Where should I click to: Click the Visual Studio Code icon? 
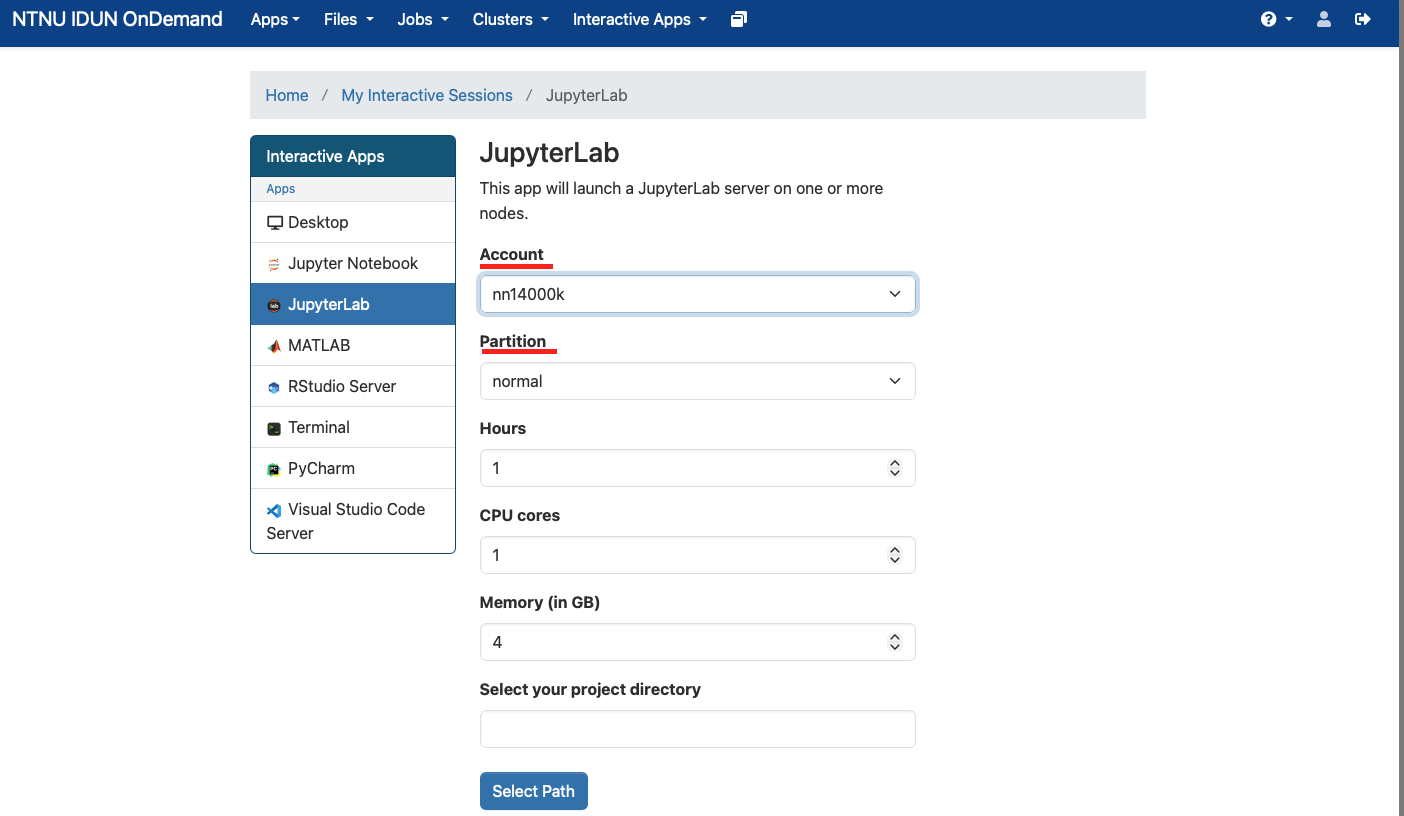point(274,510)
